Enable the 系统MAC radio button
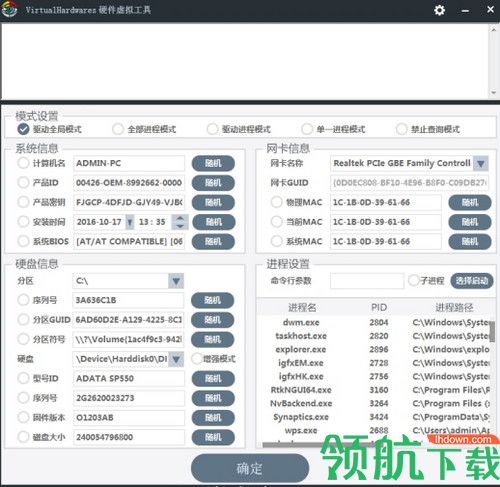The width and height of the screenshot is (500, 487). tap(276, 241)
